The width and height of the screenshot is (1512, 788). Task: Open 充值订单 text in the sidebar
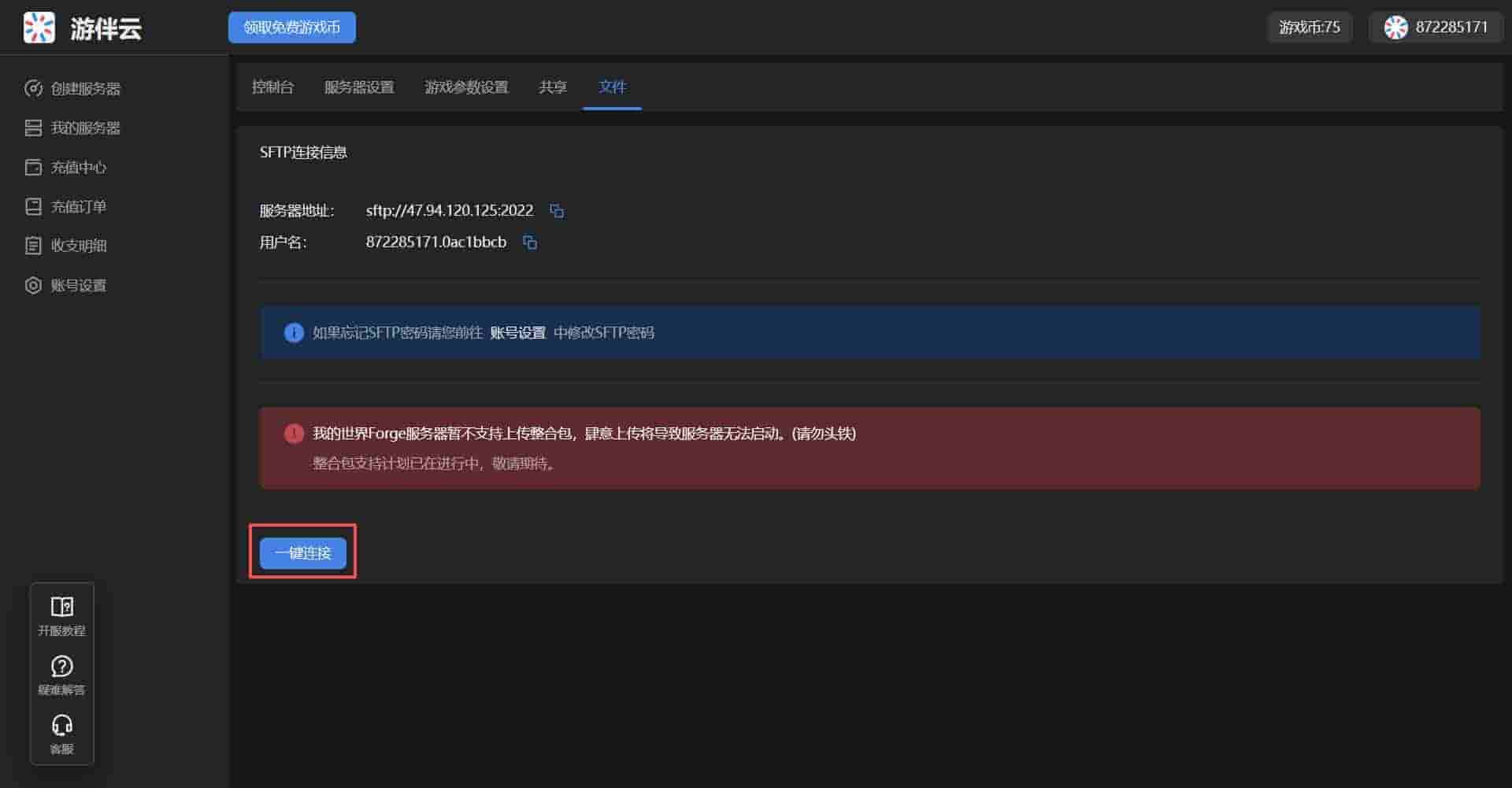point(79,206)
